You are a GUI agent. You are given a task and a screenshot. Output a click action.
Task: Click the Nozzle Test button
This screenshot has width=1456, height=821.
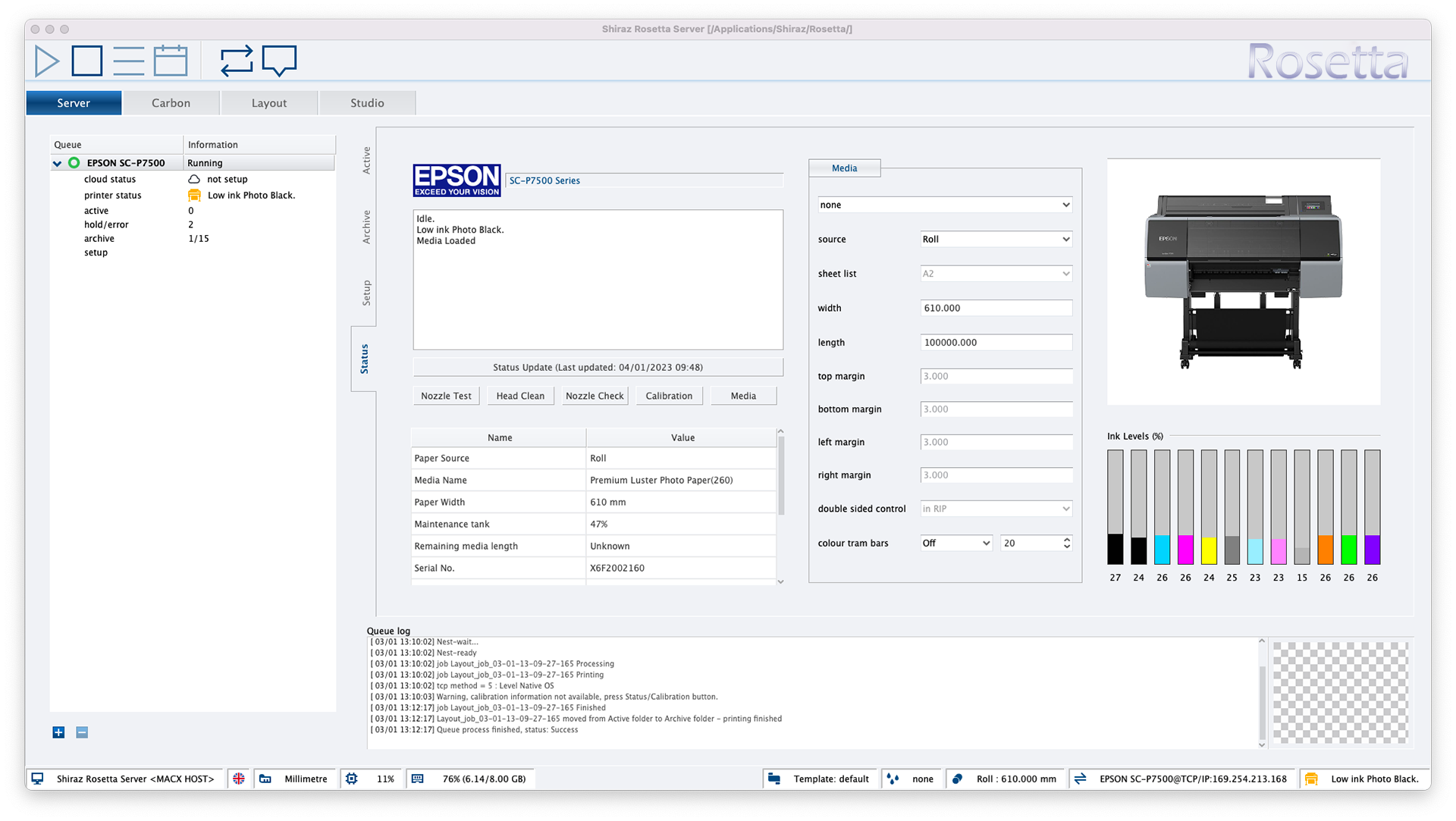(446, 396)
